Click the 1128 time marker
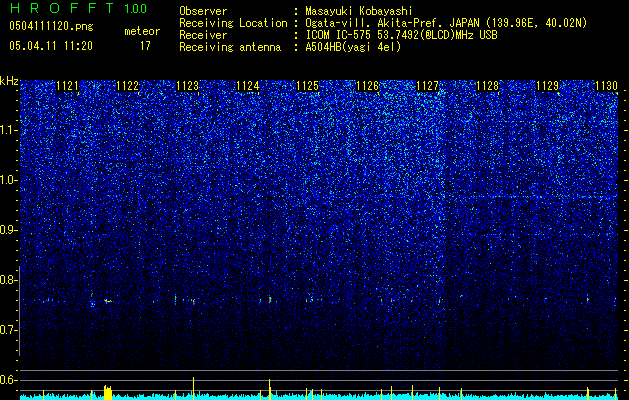Screen dimensions: 629x400 pyautogui.click(x=487, y=86)
